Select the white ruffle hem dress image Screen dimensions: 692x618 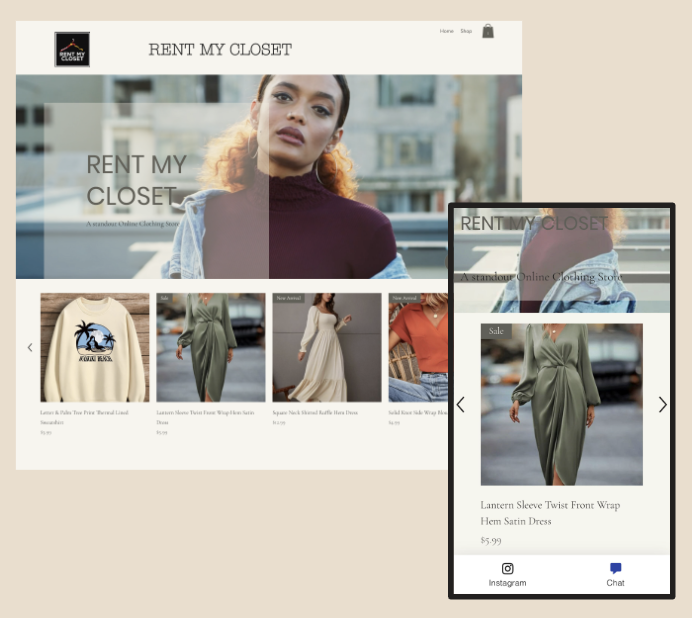326,347
